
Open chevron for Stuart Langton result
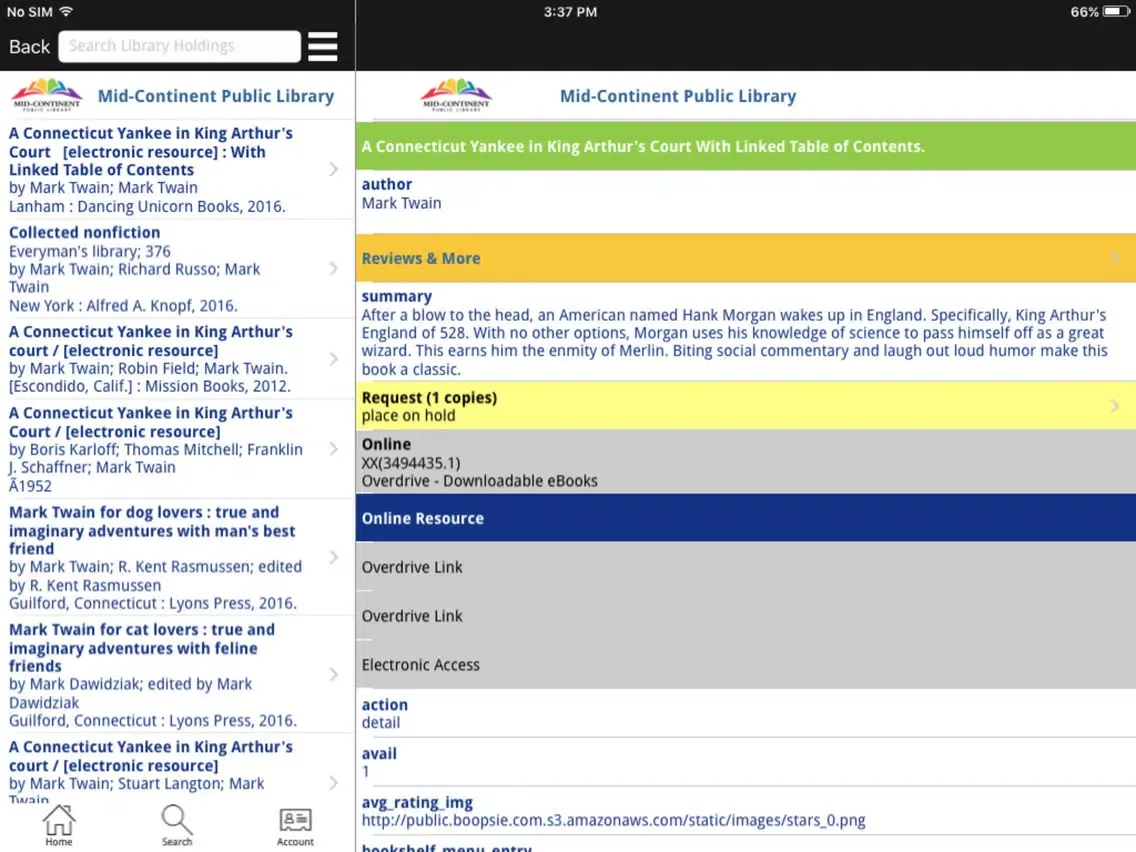(x=333, y=782)
